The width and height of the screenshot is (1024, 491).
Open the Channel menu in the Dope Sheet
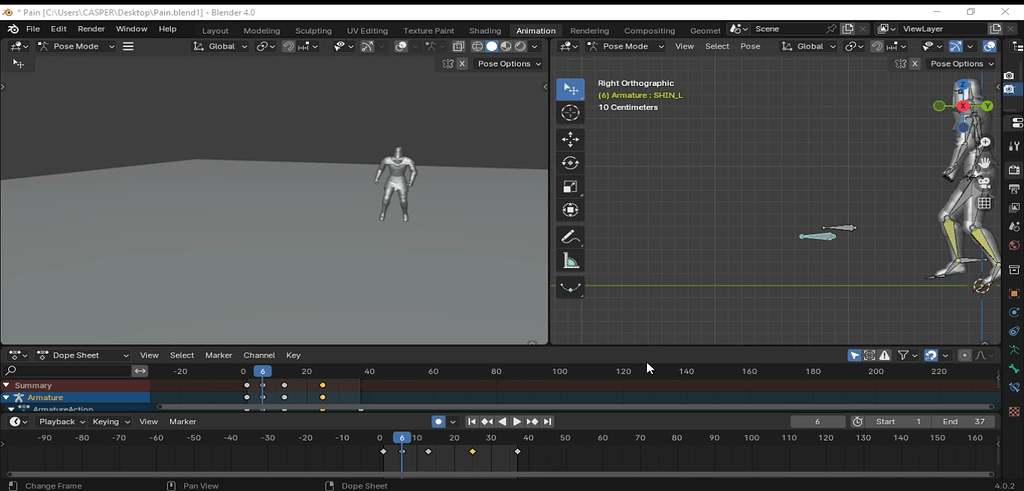tap(259, 355)
